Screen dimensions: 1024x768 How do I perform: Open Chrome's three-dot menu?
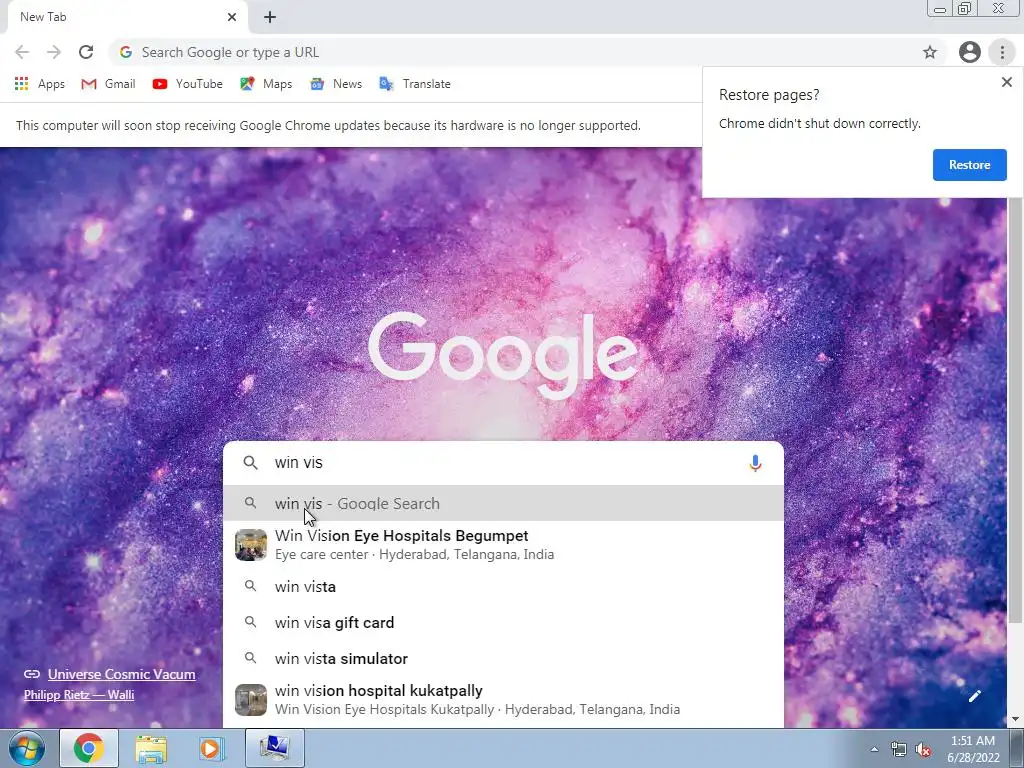pos(1002,52)
